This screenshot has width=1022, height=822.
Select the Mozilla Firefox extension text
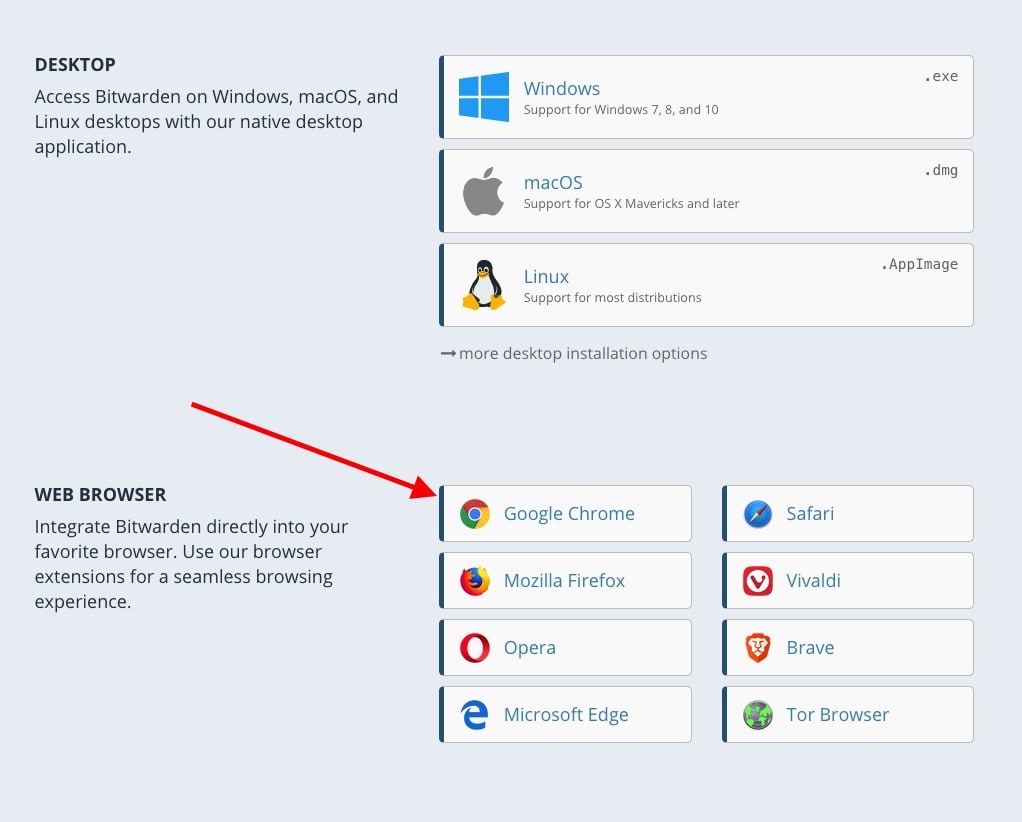(x=564, y=581)
